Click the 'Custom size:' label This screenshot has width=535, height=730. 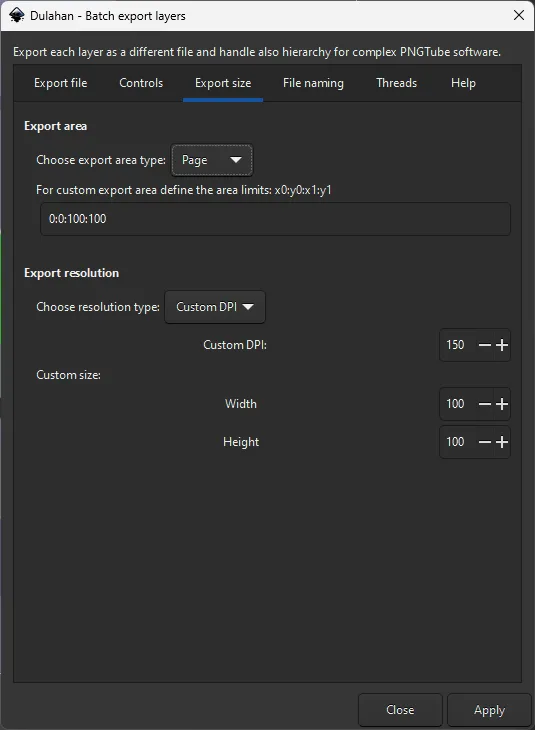68,375
